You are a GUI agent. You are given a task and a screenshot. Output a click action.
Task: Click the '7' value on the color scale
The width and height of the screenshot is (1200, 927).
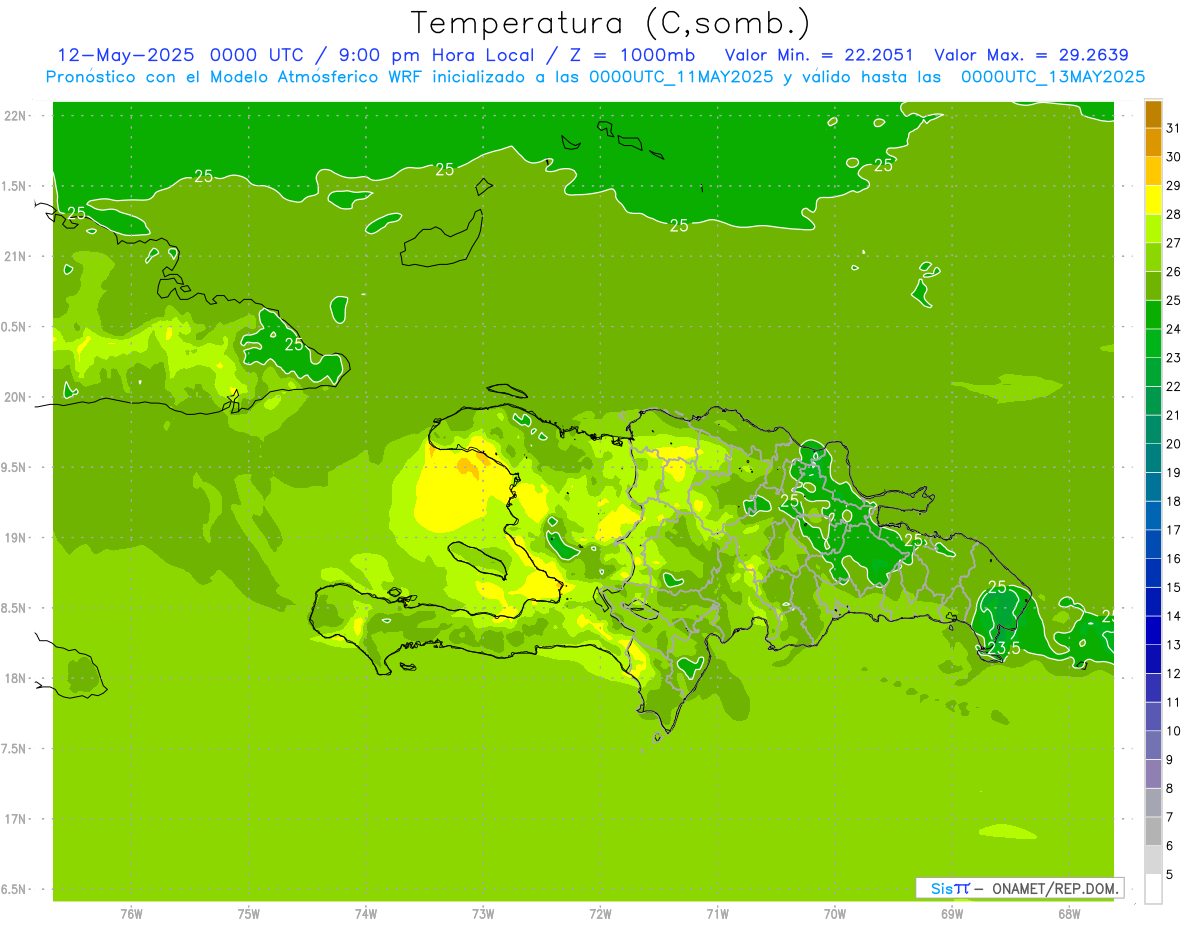pyautogui.click(x=1170, y=817)
